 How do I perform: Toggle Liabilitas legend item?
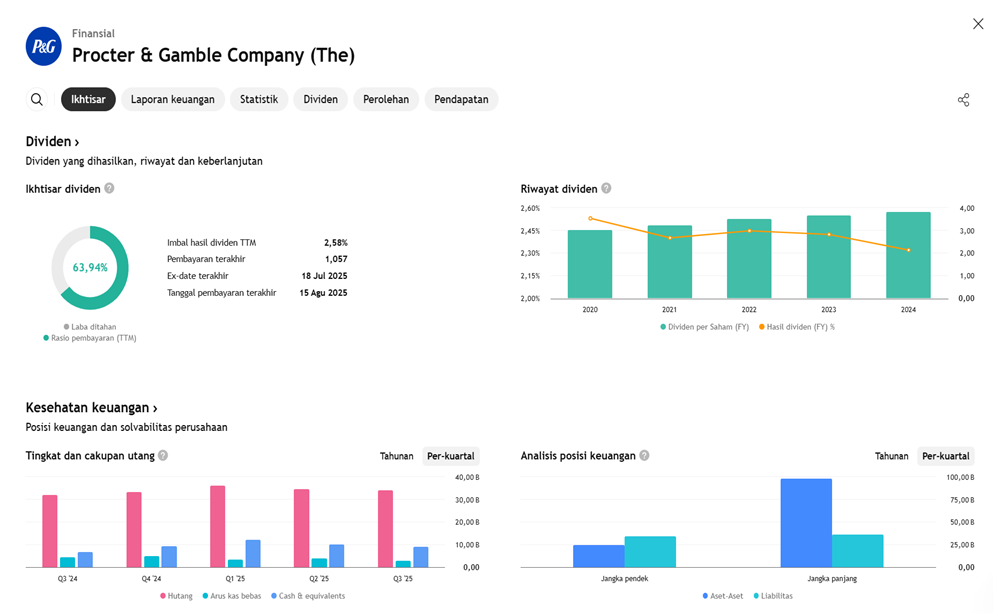click(x=773, y=596)
